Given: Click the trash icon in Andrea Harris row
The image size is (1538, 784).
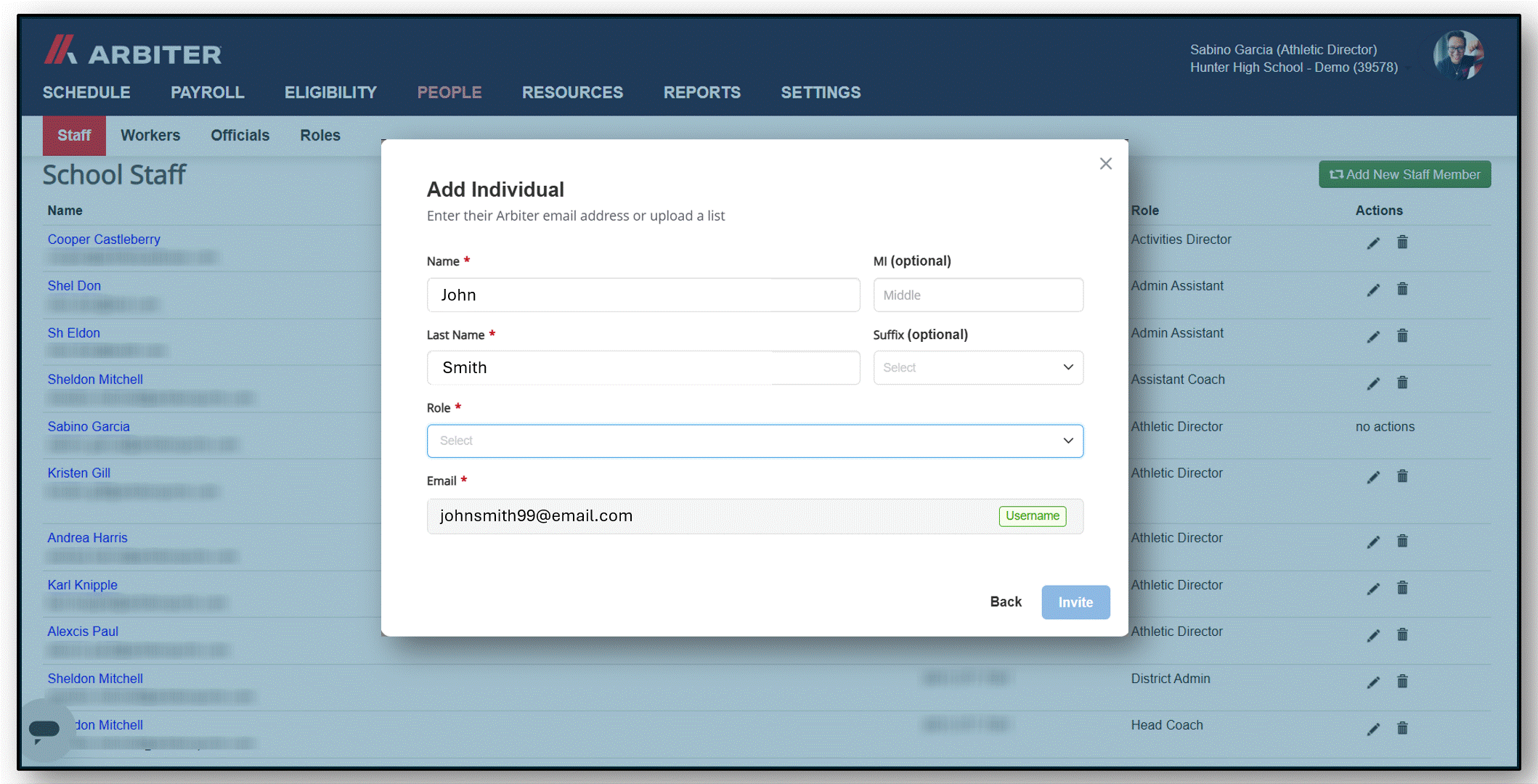Looking at the screenshot, I should (1402, 541).
